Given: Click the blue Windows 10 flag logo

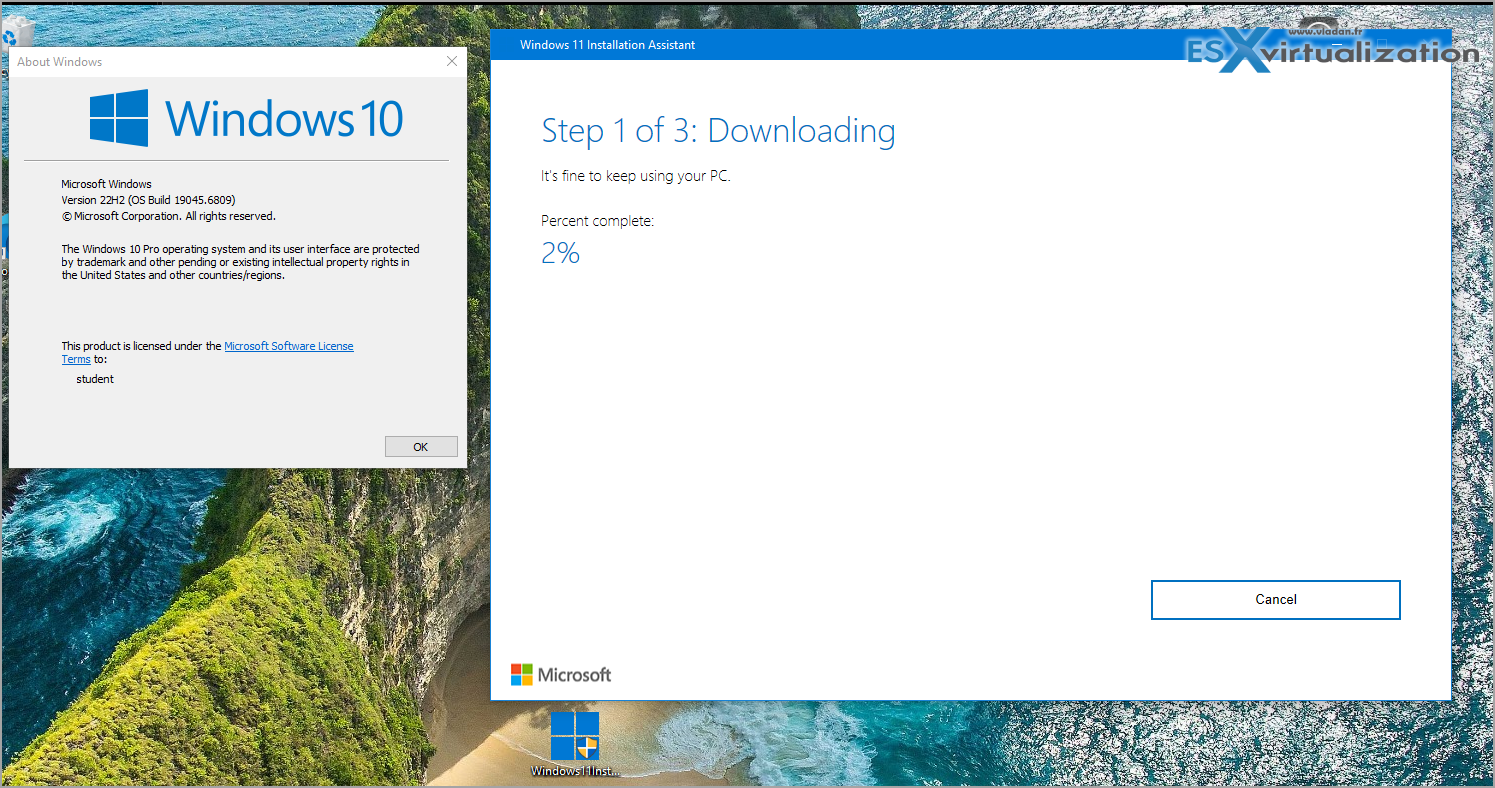Looking at the screenshot, I should coord(119,118).
